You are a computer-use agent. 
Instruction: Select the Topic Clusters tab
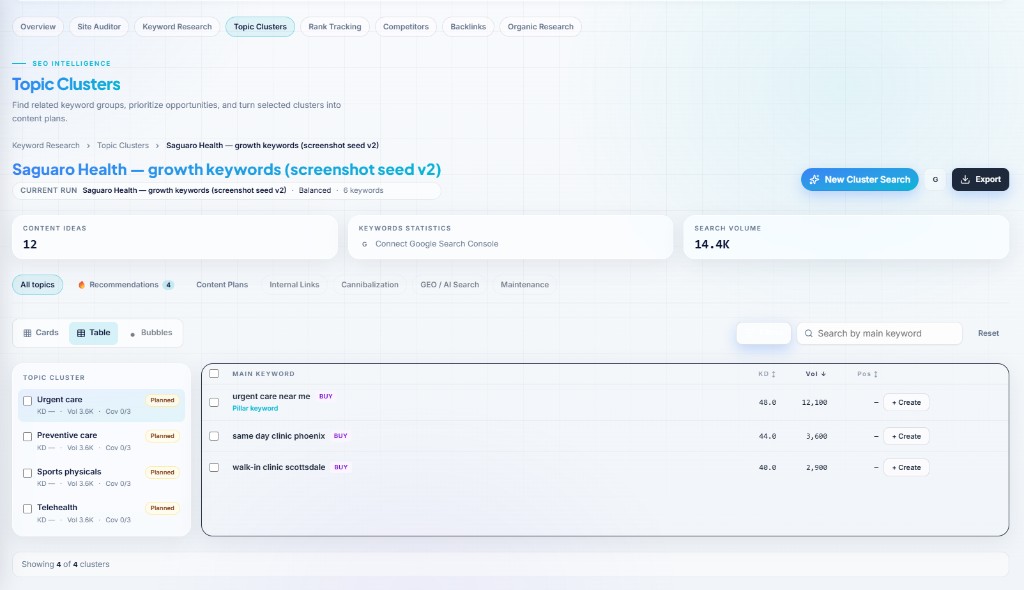tap(260, 27)
